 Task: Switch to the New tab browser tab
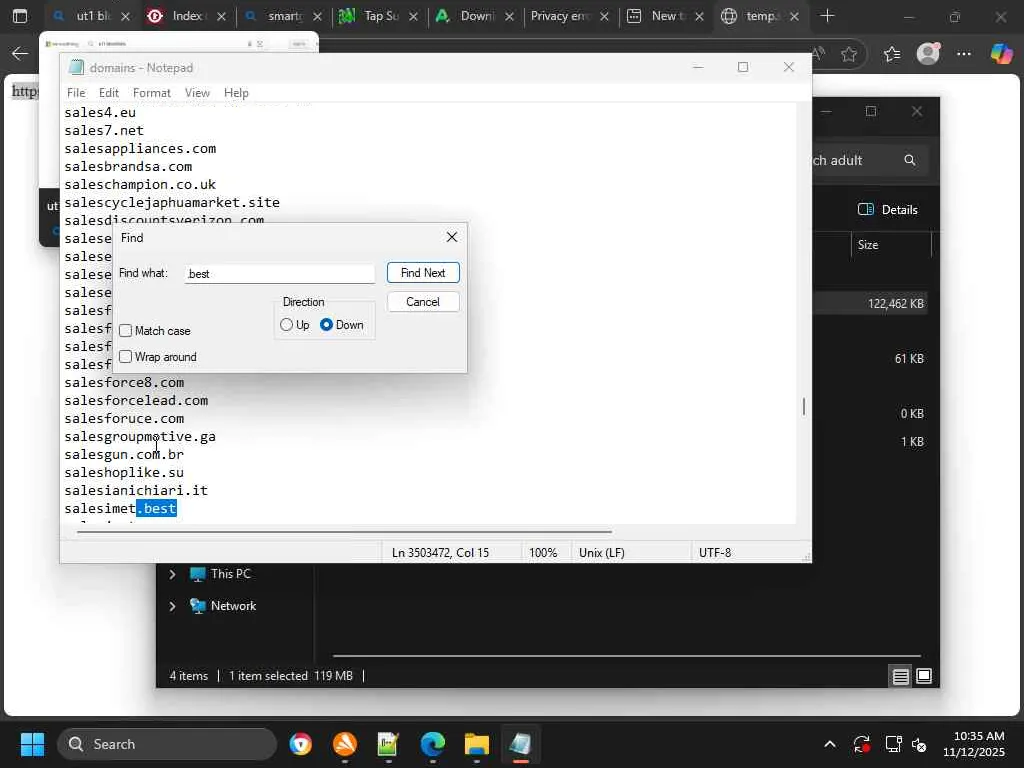pyautogui.click(x=665, y=16)
